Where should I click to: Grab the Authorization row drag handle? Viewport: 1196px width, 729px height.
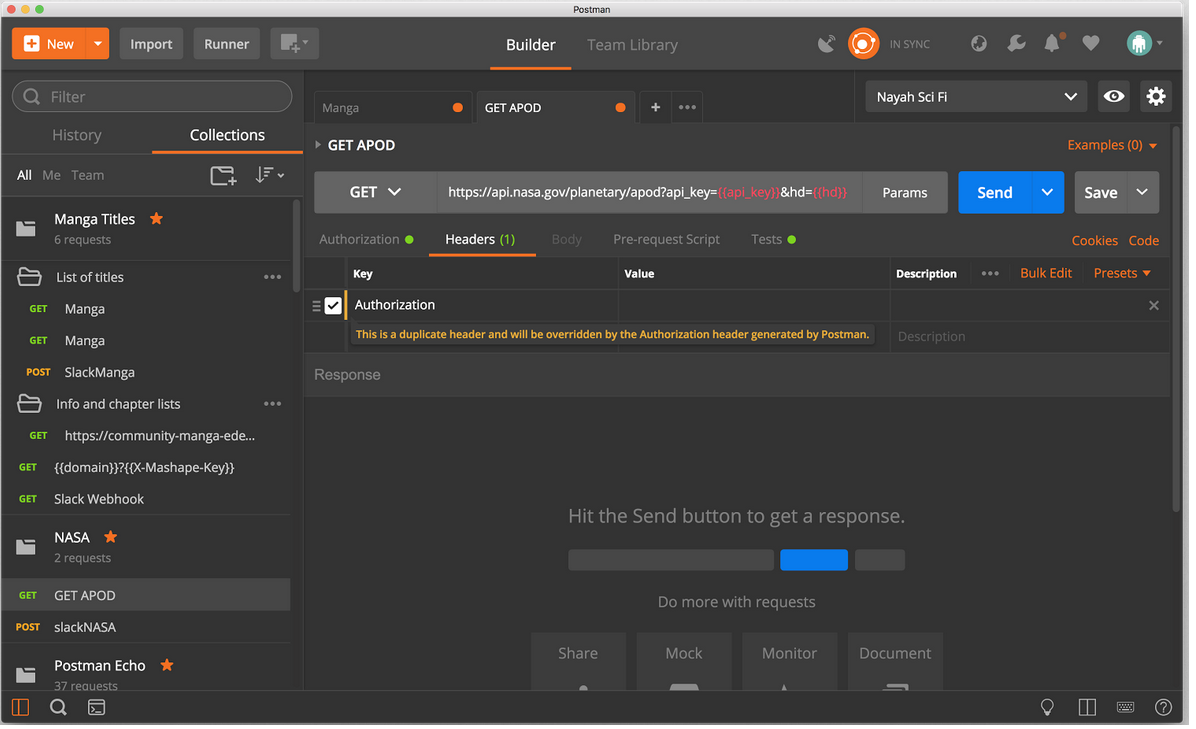(317, 306)
